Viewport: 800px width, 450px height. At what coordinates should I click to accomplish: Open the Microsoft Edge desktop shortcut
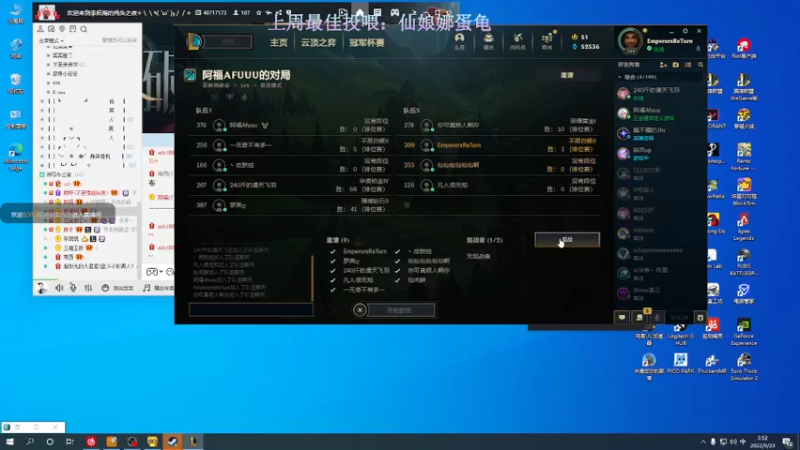coord(16,157)
